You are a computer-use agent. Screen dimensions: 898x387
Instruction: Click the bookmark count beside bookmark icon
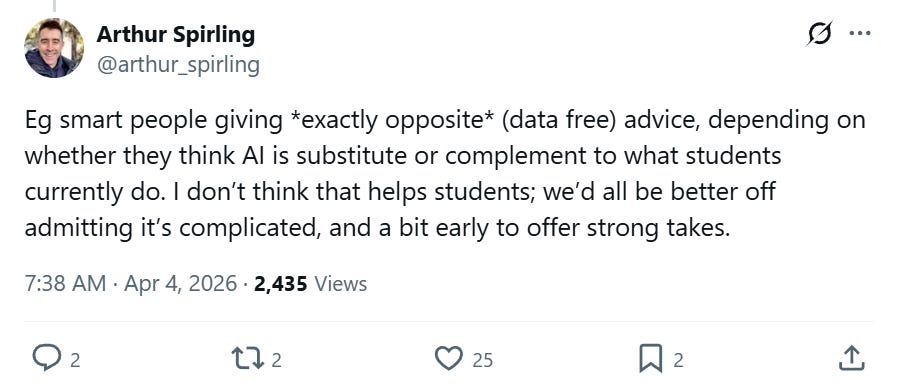tap(678, 360)
